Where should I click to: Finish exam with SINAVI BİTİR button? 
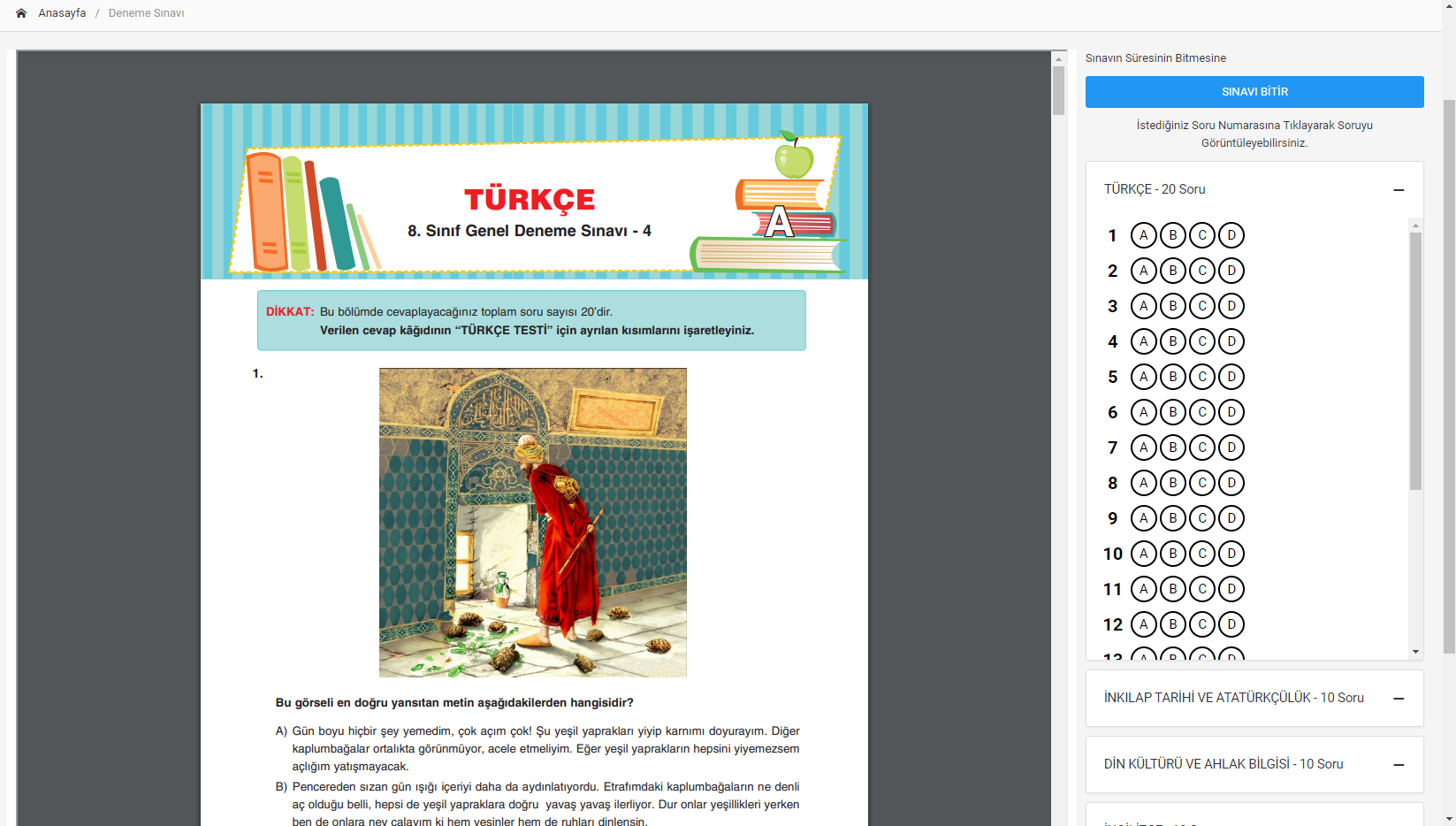1254,92
